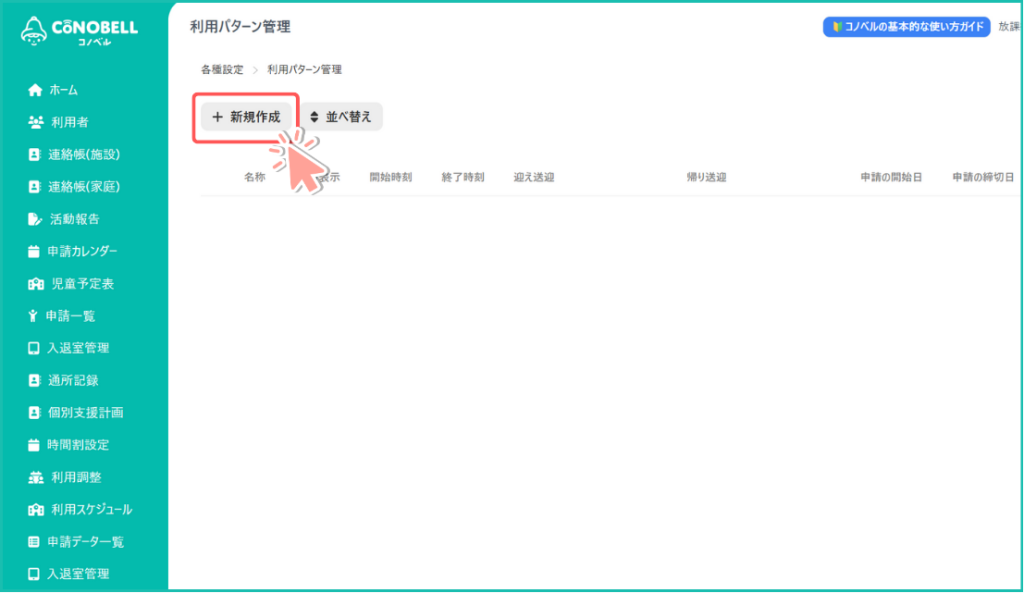Viewport: 1024px width, 593px height.
Task: Click the 児童予定表 sidebar icon
Action: (35, 284)
